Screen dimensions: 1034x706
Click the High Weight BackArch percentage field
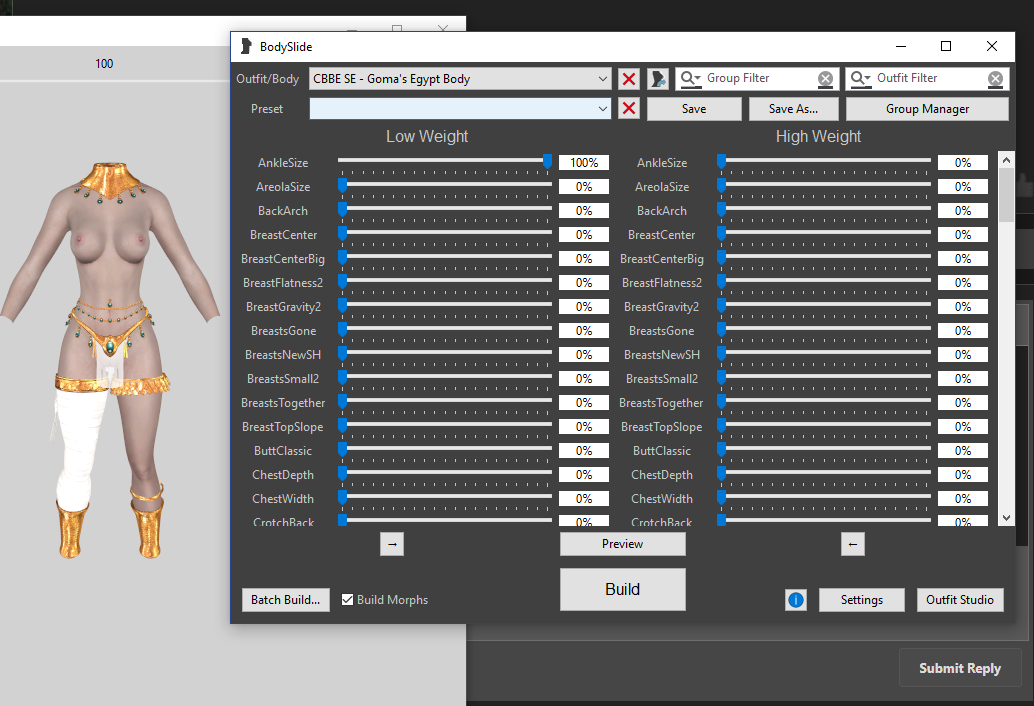coord(963,211)
